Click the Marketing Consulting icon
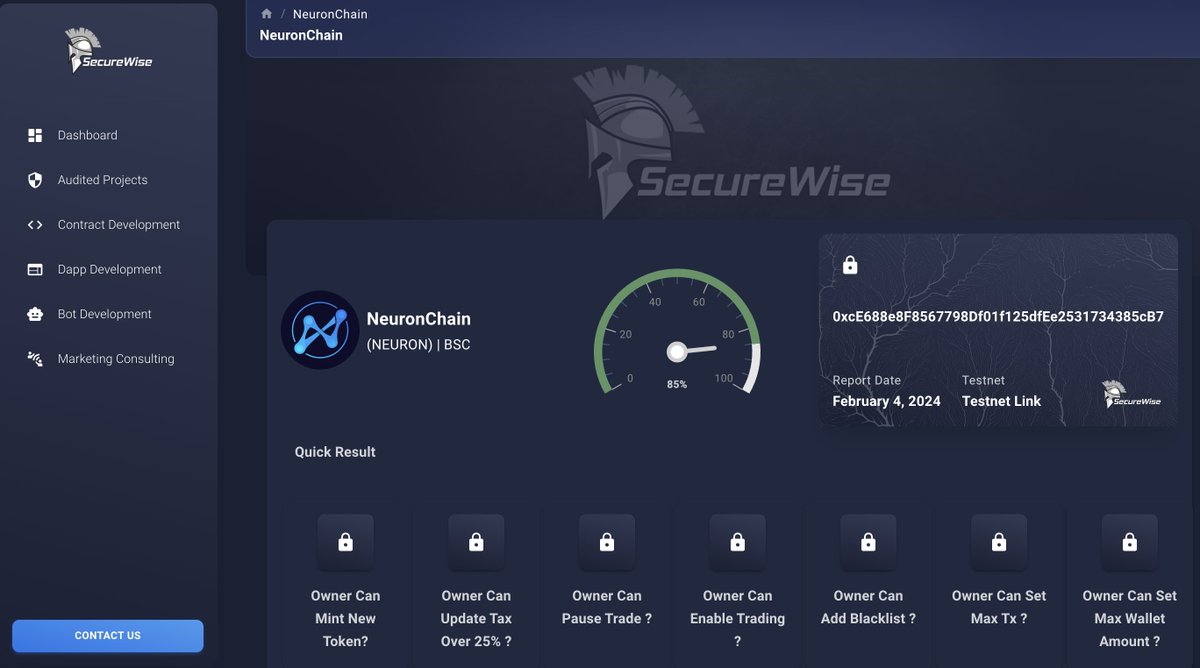Image resolution: width=1200 pixels, height=668 pixels. click(x=35, y=358)
